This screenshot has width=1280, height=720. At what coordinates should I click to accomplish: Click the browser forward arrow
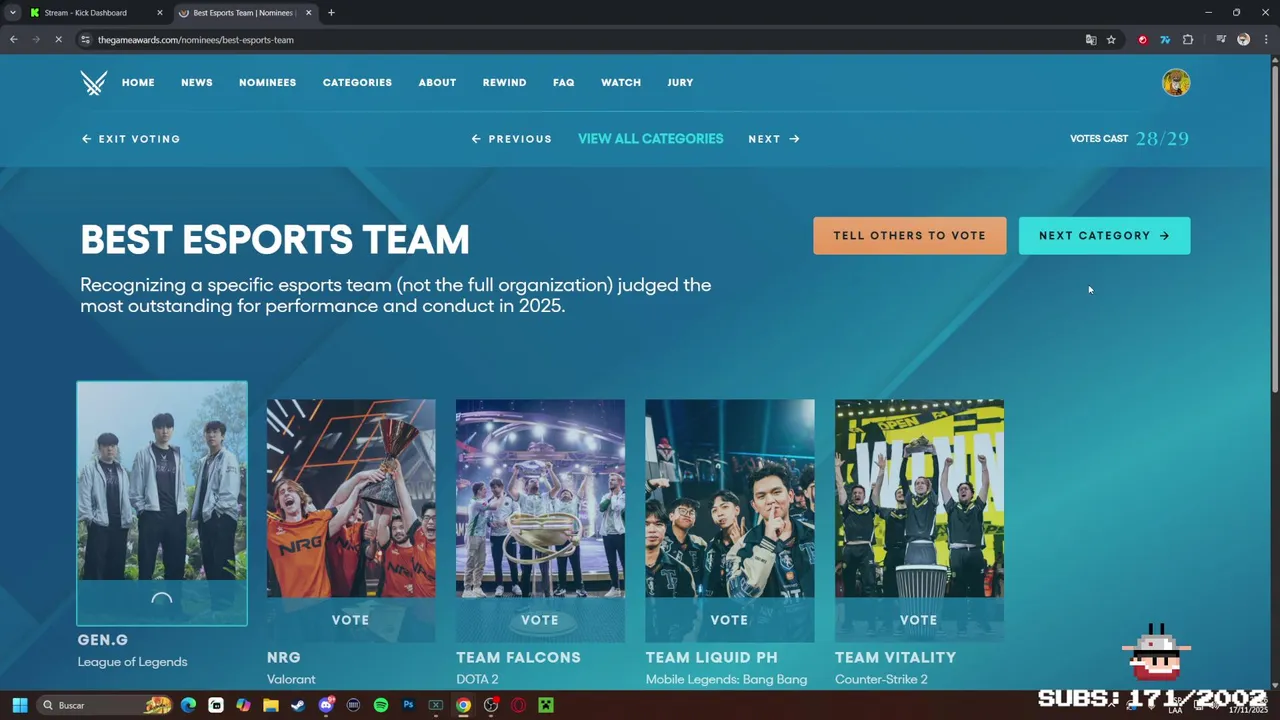[36, 40]
